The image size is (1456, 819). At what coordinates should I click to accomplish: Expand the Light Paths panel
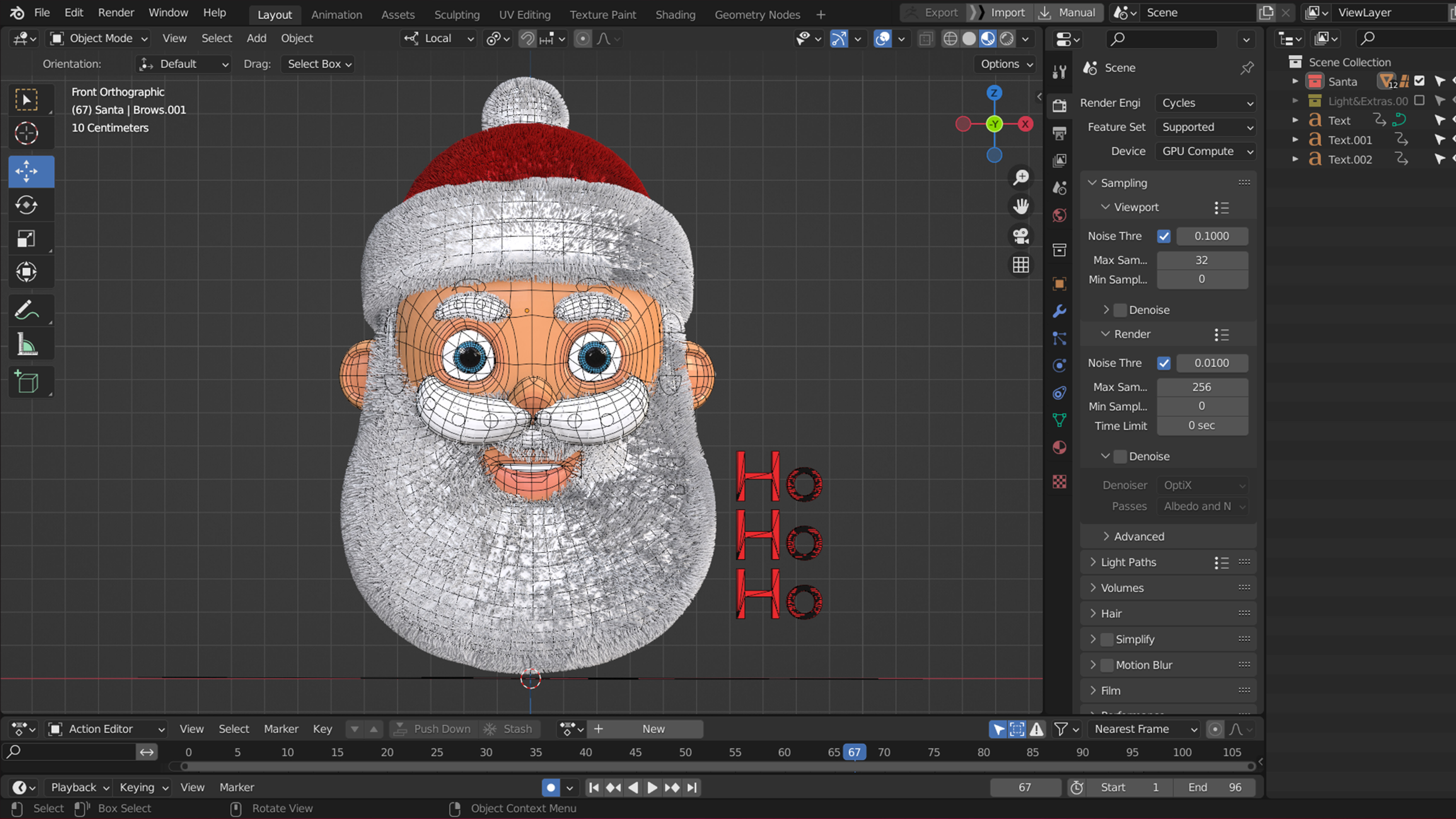coord(1129,562)
